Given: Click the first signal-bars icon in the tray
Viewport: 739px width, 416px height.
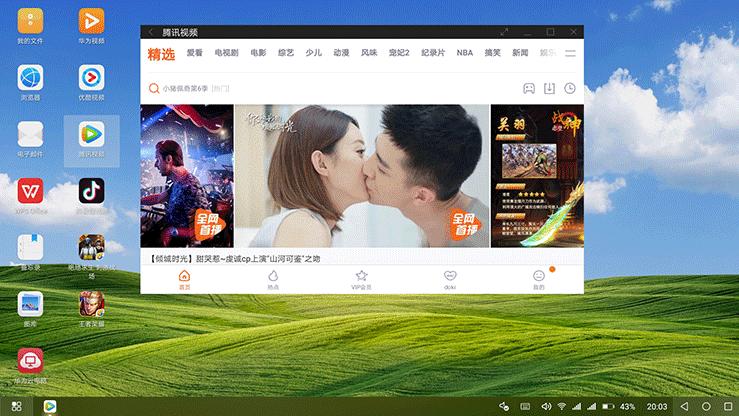Looking at the screenshot, I should coord(576,406).
